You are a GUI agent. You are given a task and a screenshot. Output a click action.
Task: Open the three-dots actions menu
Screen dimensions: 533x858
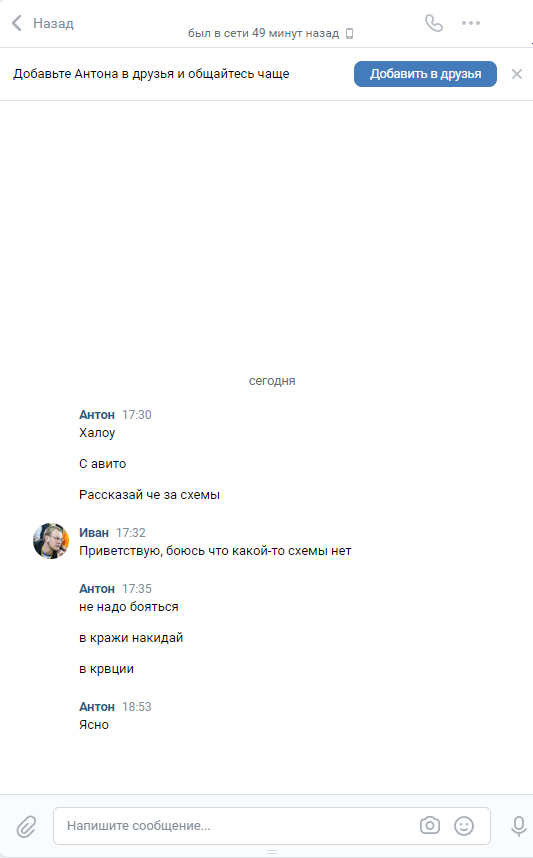[471, 23]
